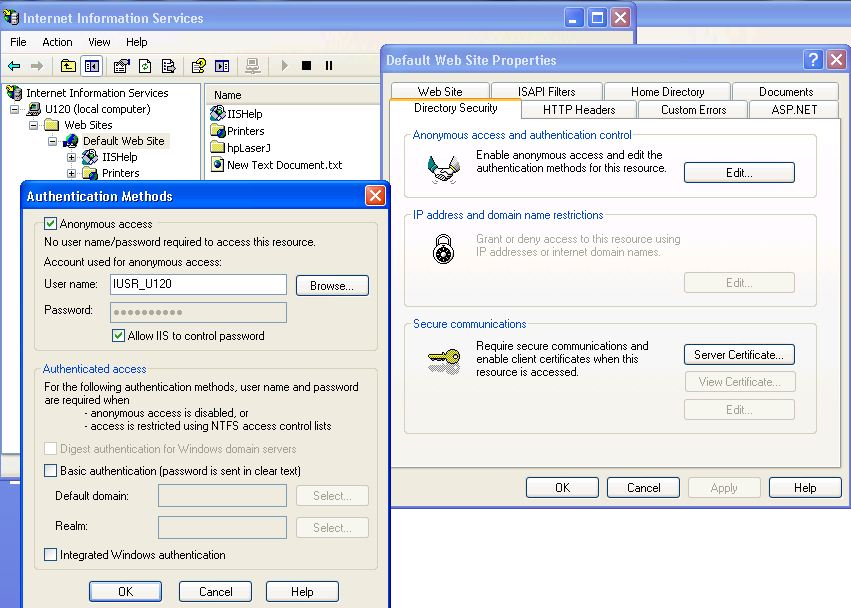851x608 pixels.
Task: Click the Up one level folder icon
Action: [68, 66]
